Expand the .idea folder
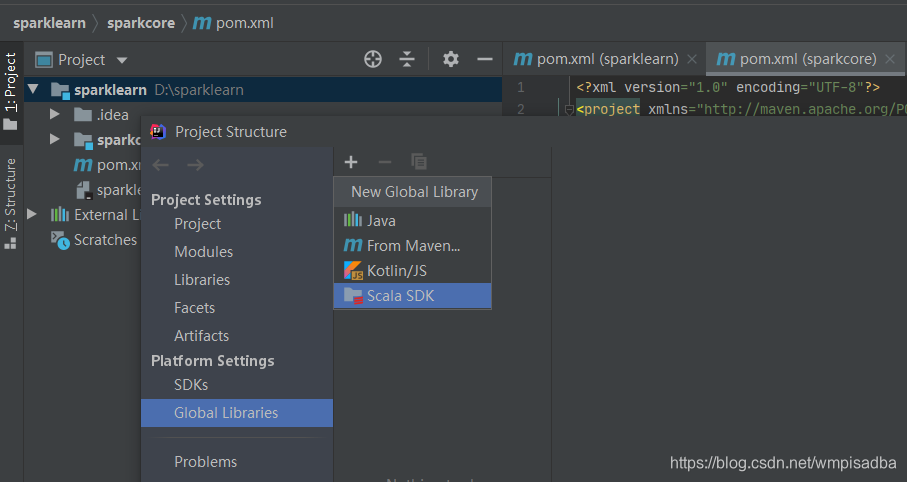 tap(55, 114)
